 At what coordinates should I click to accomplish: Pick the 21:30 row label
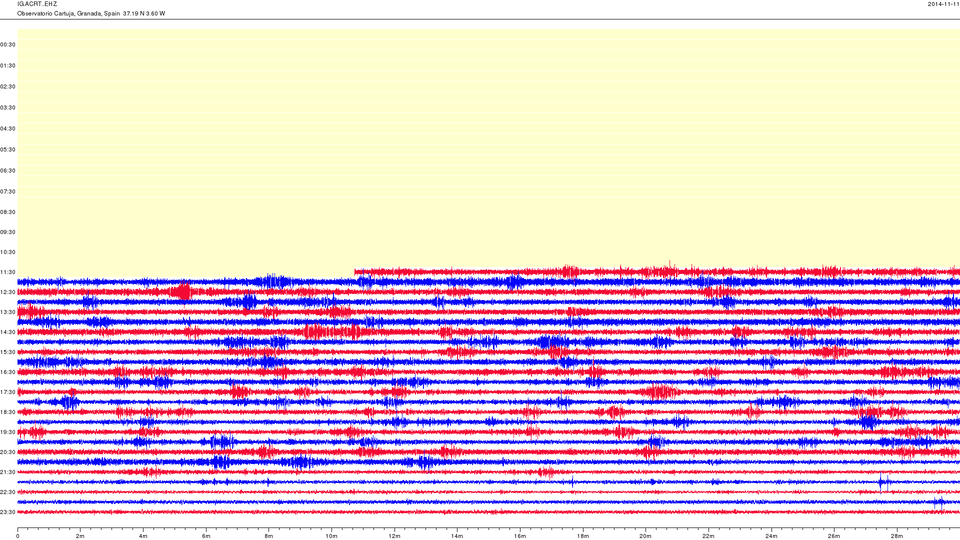(x=8, y=472)
